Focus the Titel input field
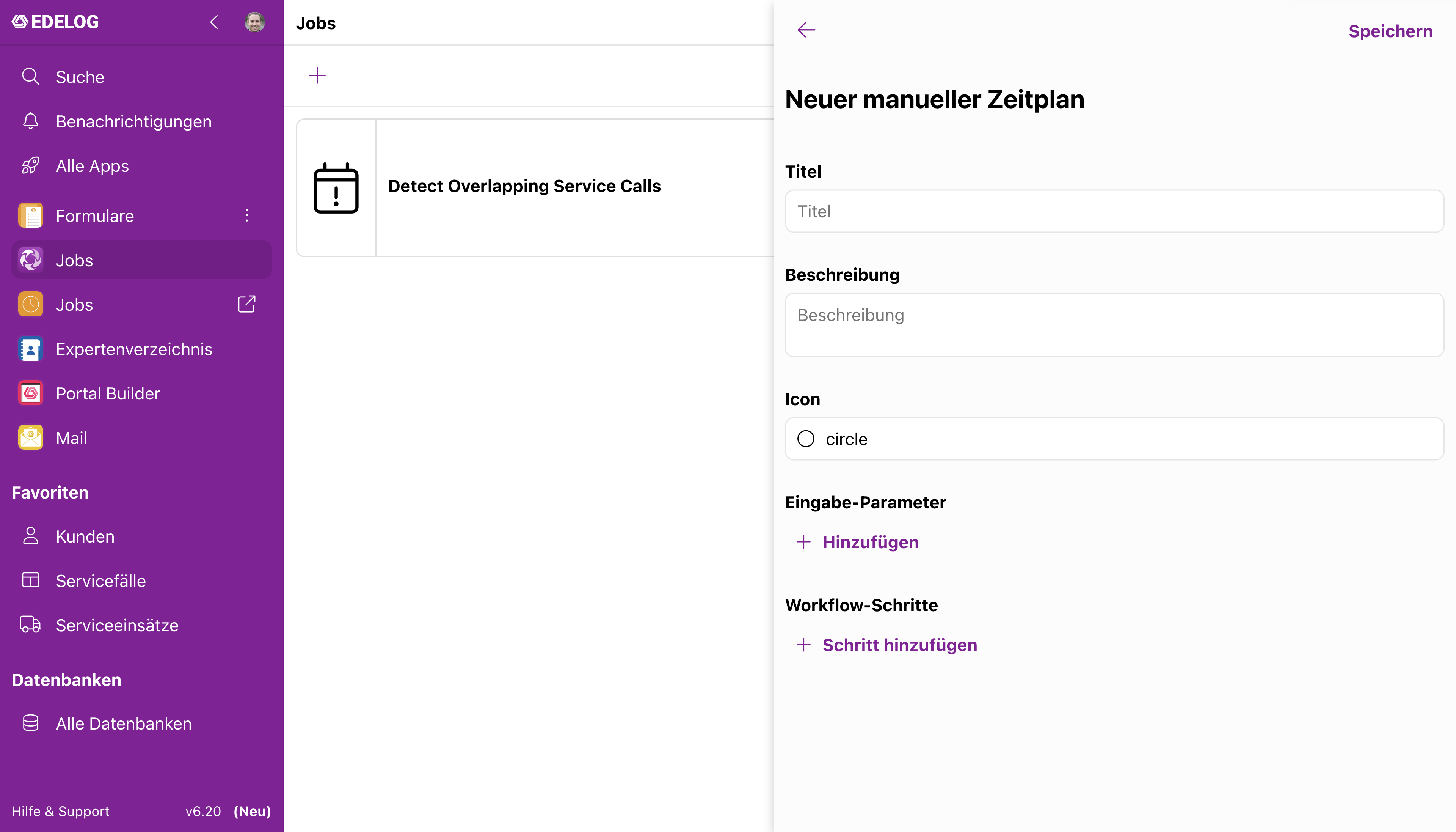The image size is (1456, 832). click(1114, 211)
